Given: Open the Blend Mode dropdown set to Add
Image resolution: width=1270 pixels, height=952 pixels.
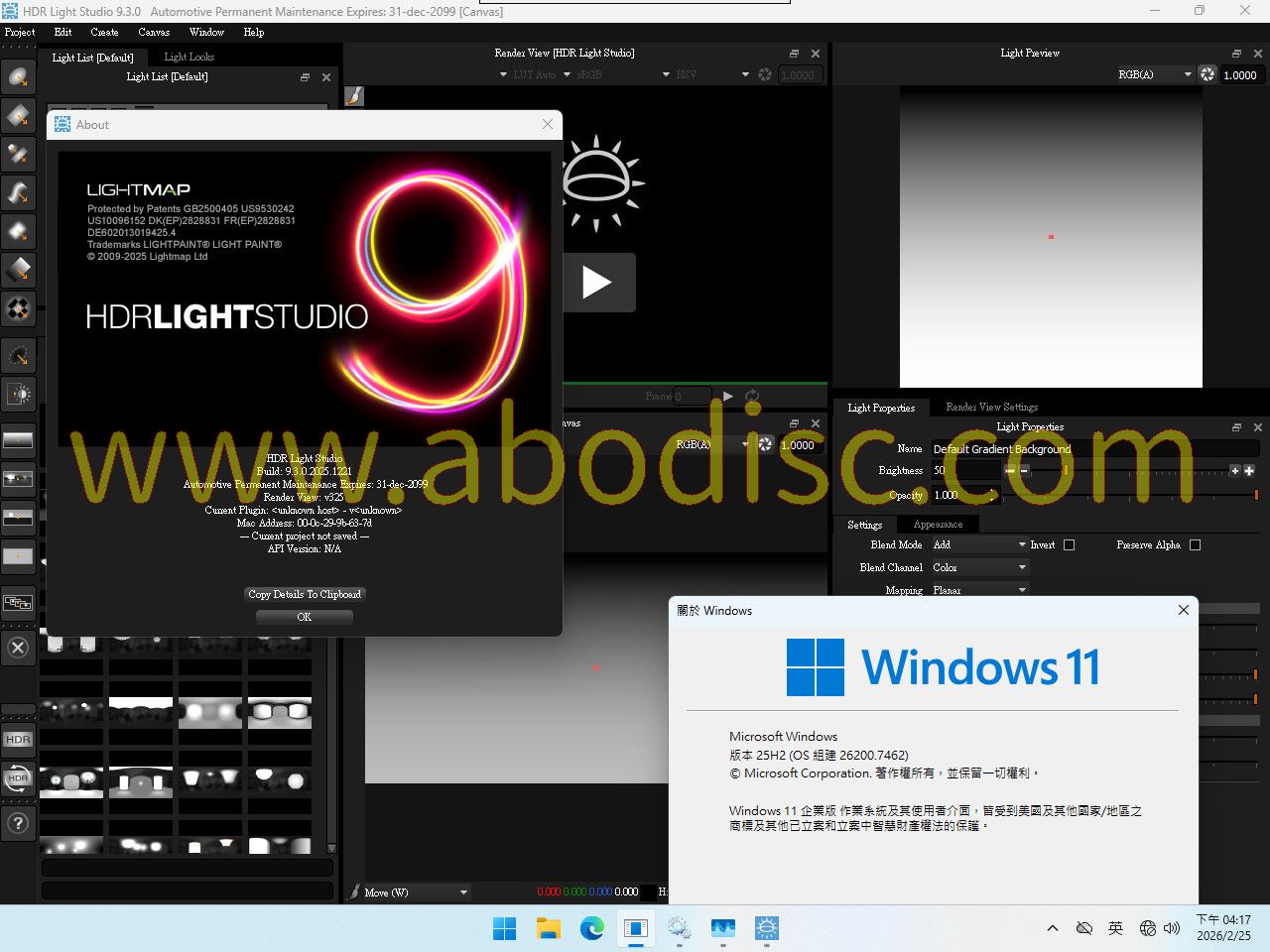Looking at the screenshot, I should coord(978,544).
